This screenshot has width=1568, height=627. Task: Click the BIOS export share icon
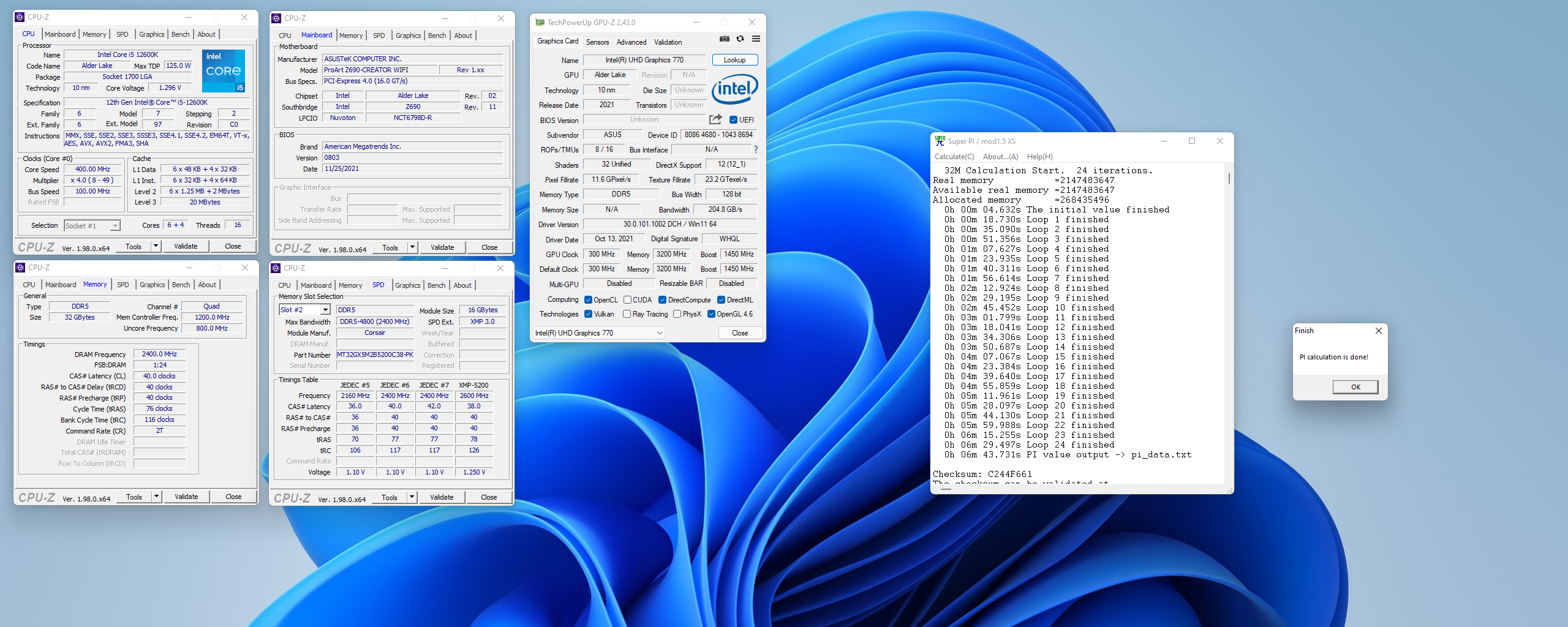tap(715, 119)
